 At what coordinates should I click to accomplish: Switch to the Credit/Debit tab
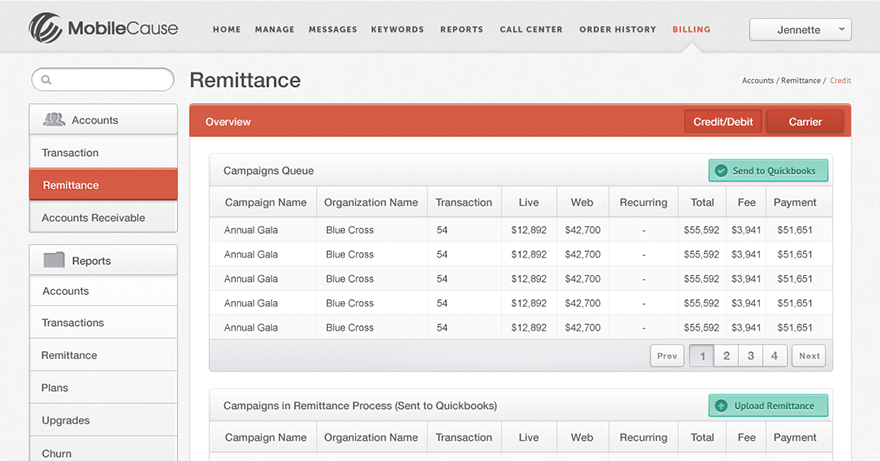tap(723, 122)
